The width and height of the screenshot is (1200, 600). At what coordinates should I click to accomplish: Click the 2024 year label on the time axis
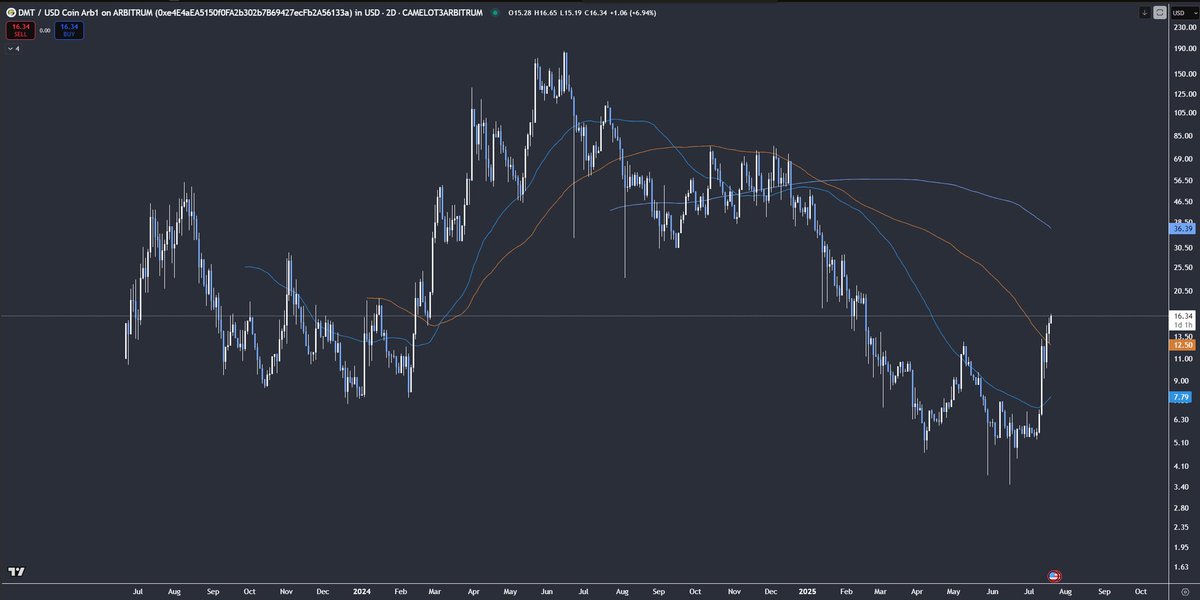[x=362, y=591]
